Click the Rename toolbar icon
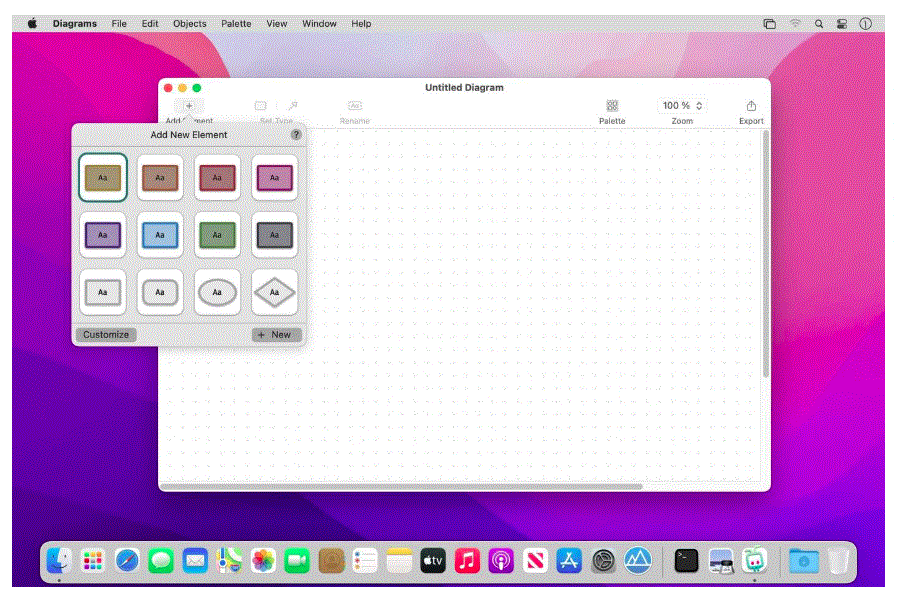Screen dimensions: 898x599 coord(355,106)
